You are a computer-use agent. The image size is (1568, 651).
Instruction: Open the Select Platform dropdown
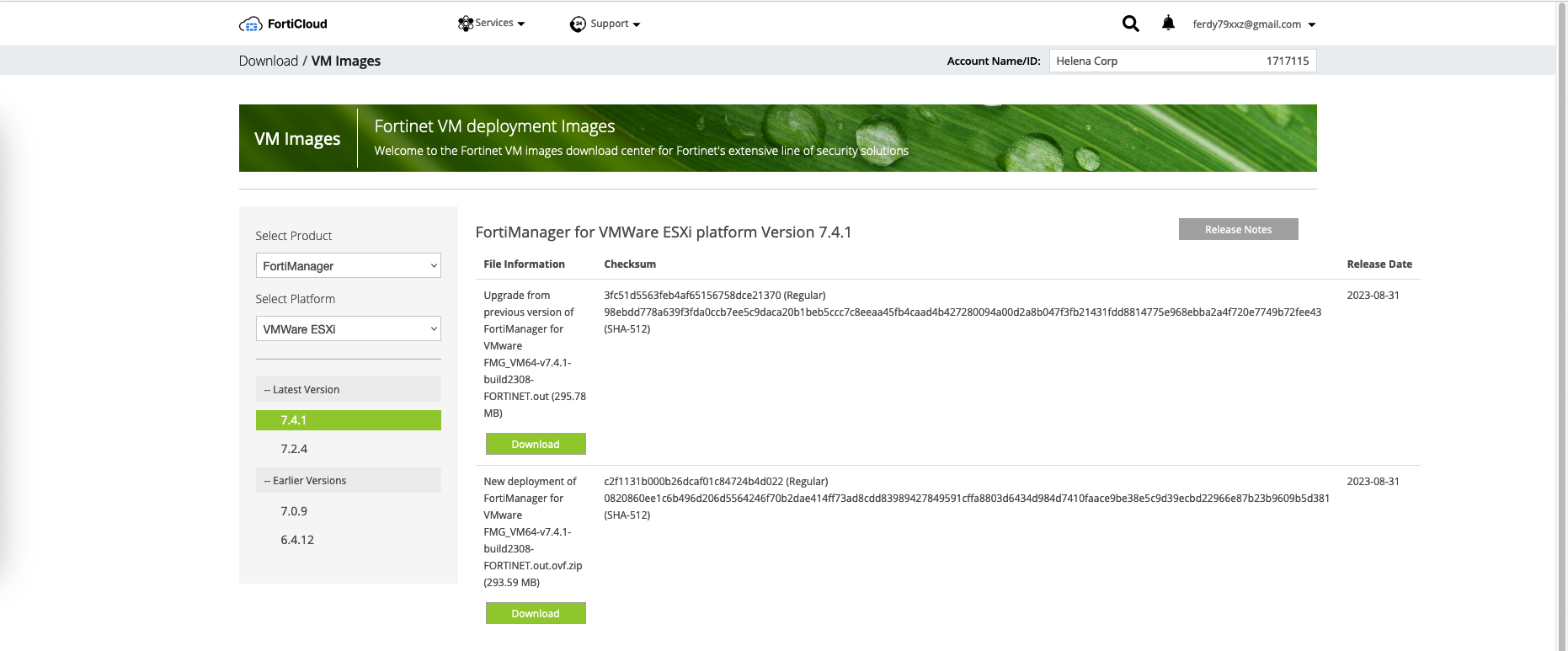(348, 329)
